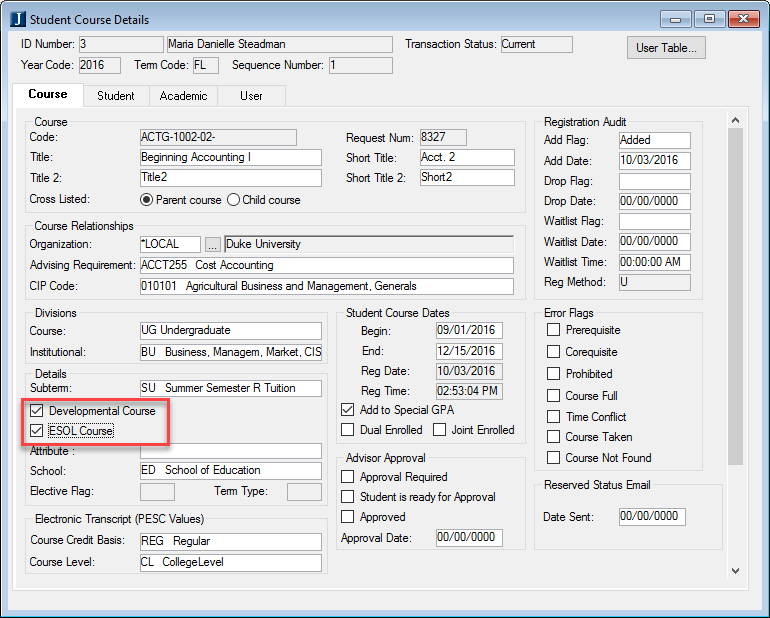Click into the Add Flag field
The height and width of the screenshot is (618, 770).
[x=654, y=141]
